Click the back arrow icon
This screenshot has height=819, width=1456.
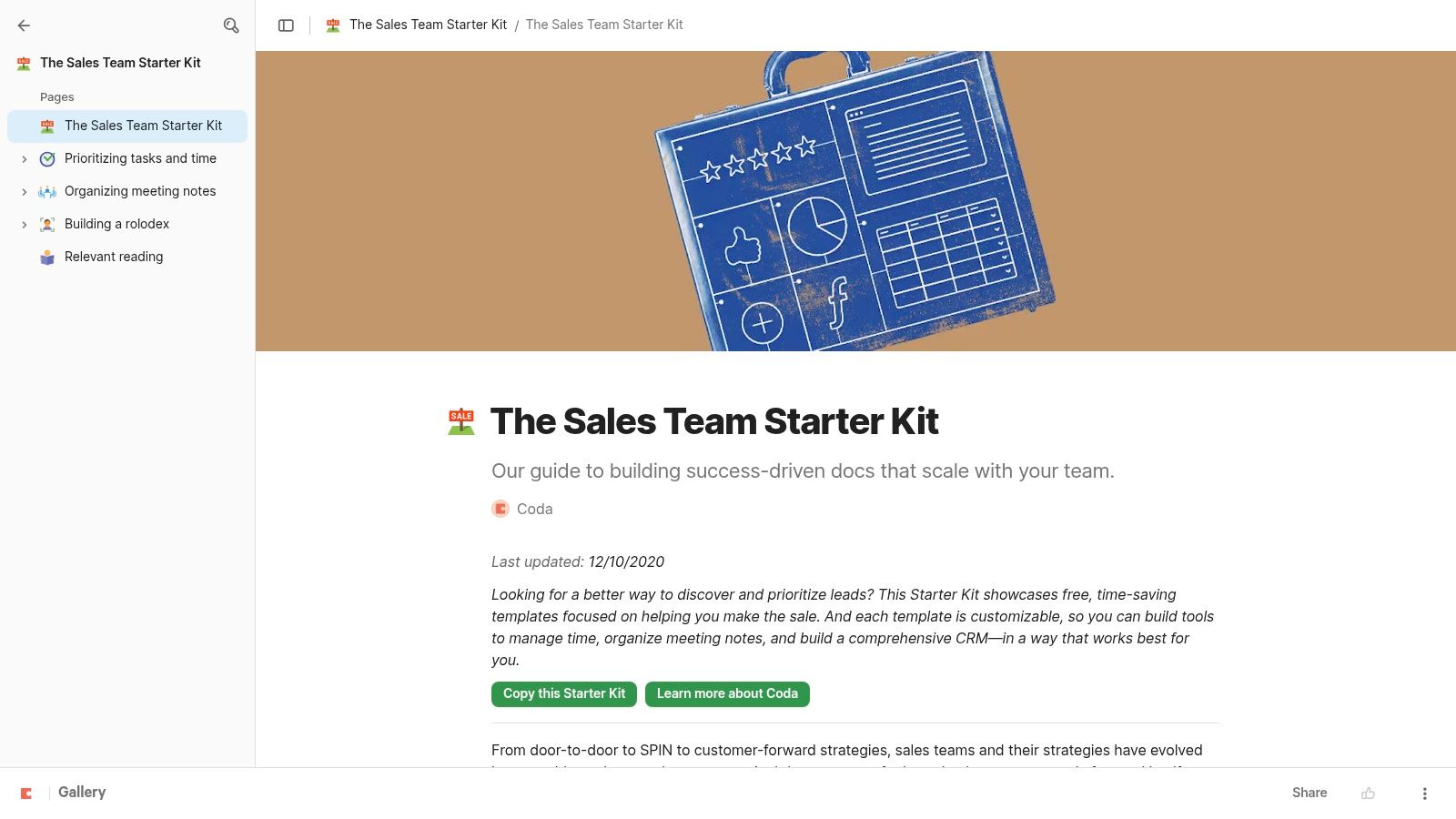(24, 25)
